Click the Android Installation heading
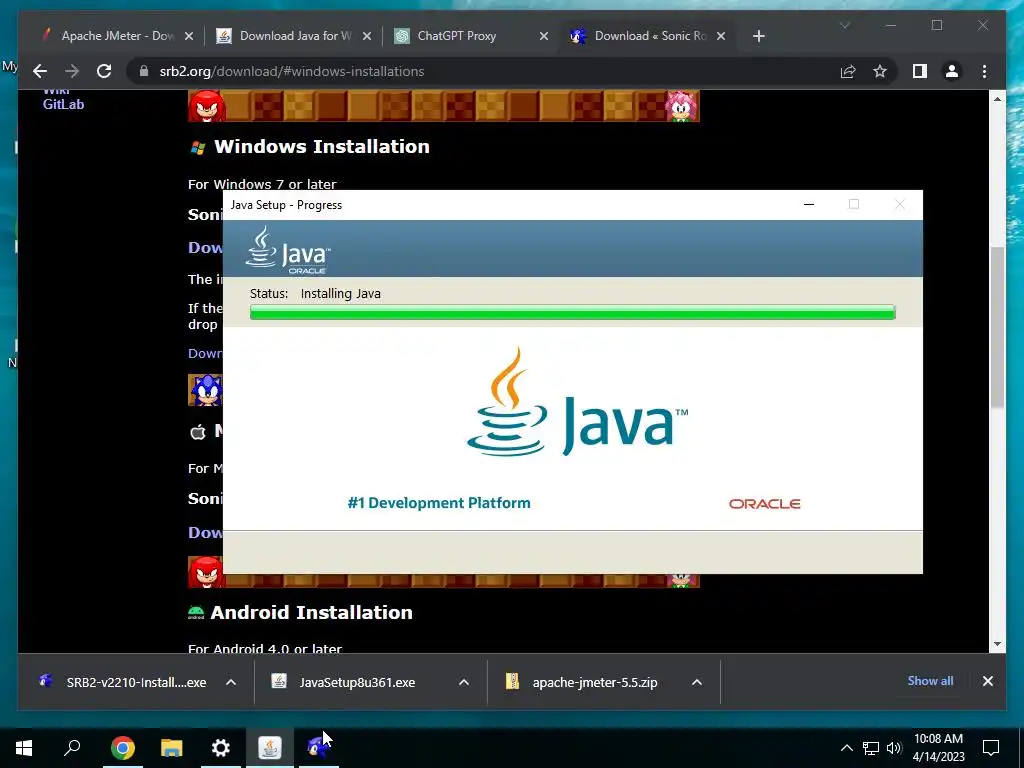The width and height of the screenshot is (1024, 768). coord(312,612)
